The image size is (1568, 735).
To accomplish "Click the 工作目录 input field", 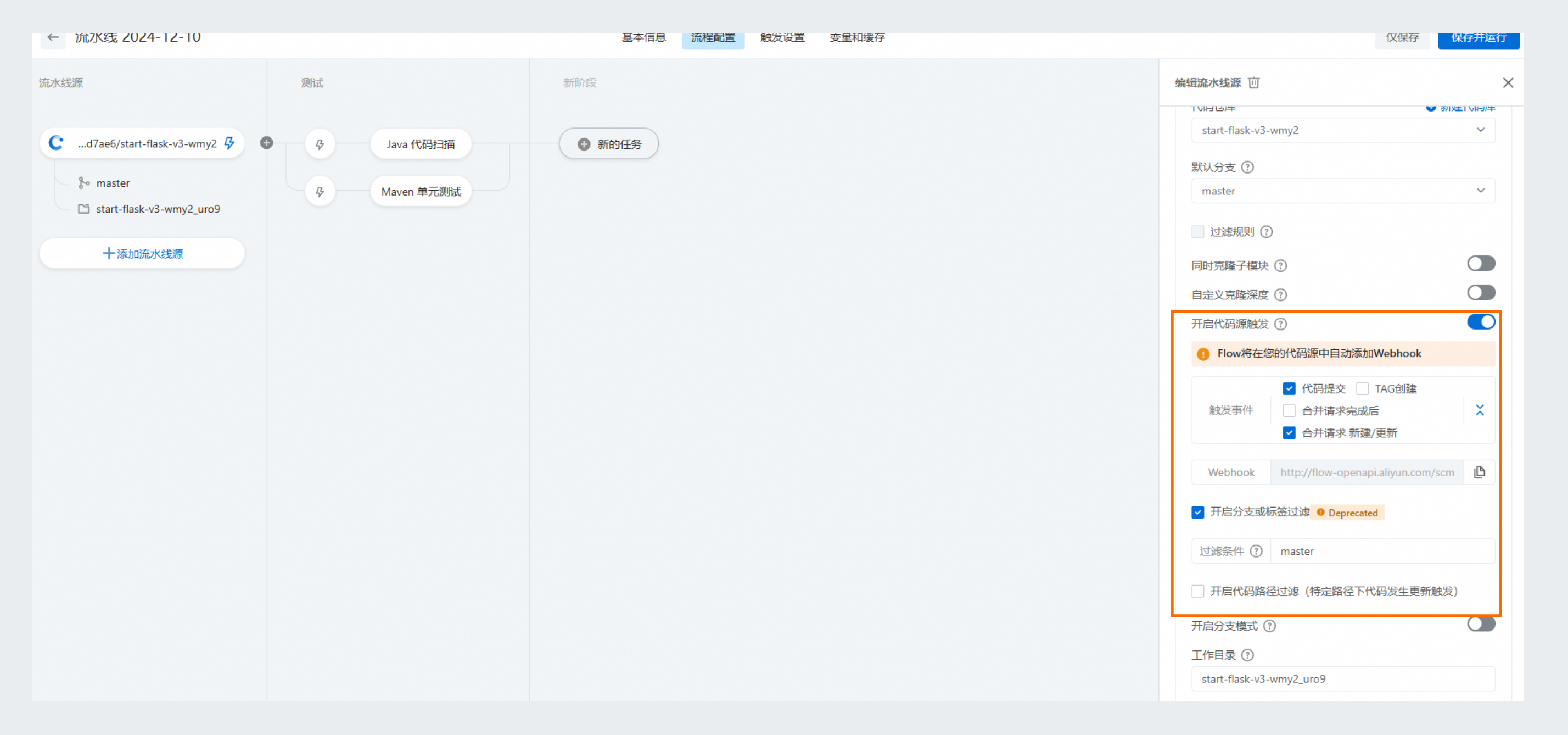I will [1343, 679].
